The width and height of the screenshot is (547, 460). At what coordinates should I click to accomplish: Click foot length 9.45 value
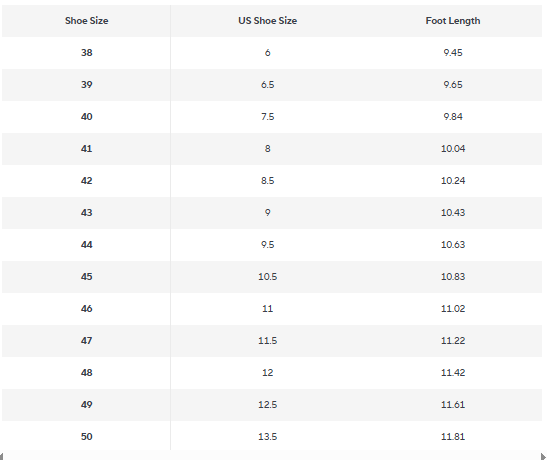click(453, 53)
